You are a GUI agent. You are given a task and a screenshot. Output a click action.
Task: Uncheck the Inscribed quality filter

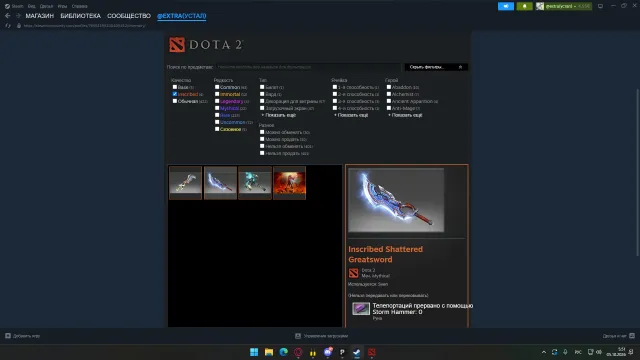175,94
